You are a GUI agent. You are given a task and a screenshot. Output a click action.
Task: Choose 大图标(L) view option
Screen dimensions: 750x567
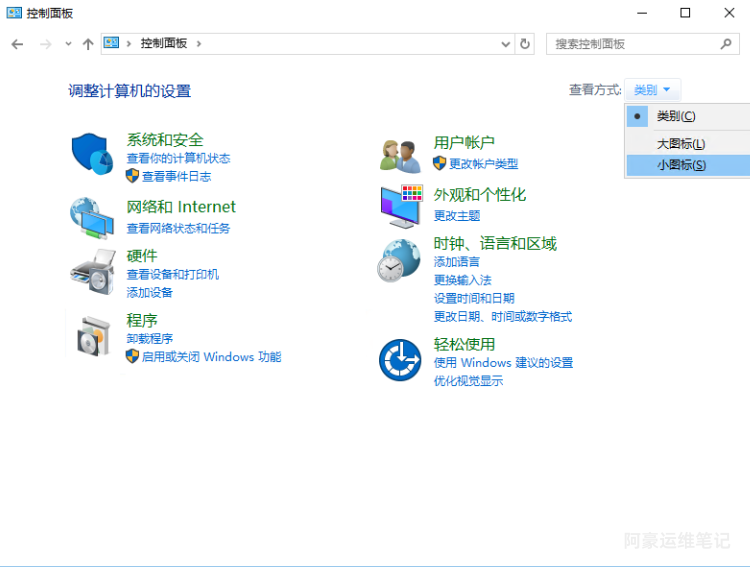681,144
